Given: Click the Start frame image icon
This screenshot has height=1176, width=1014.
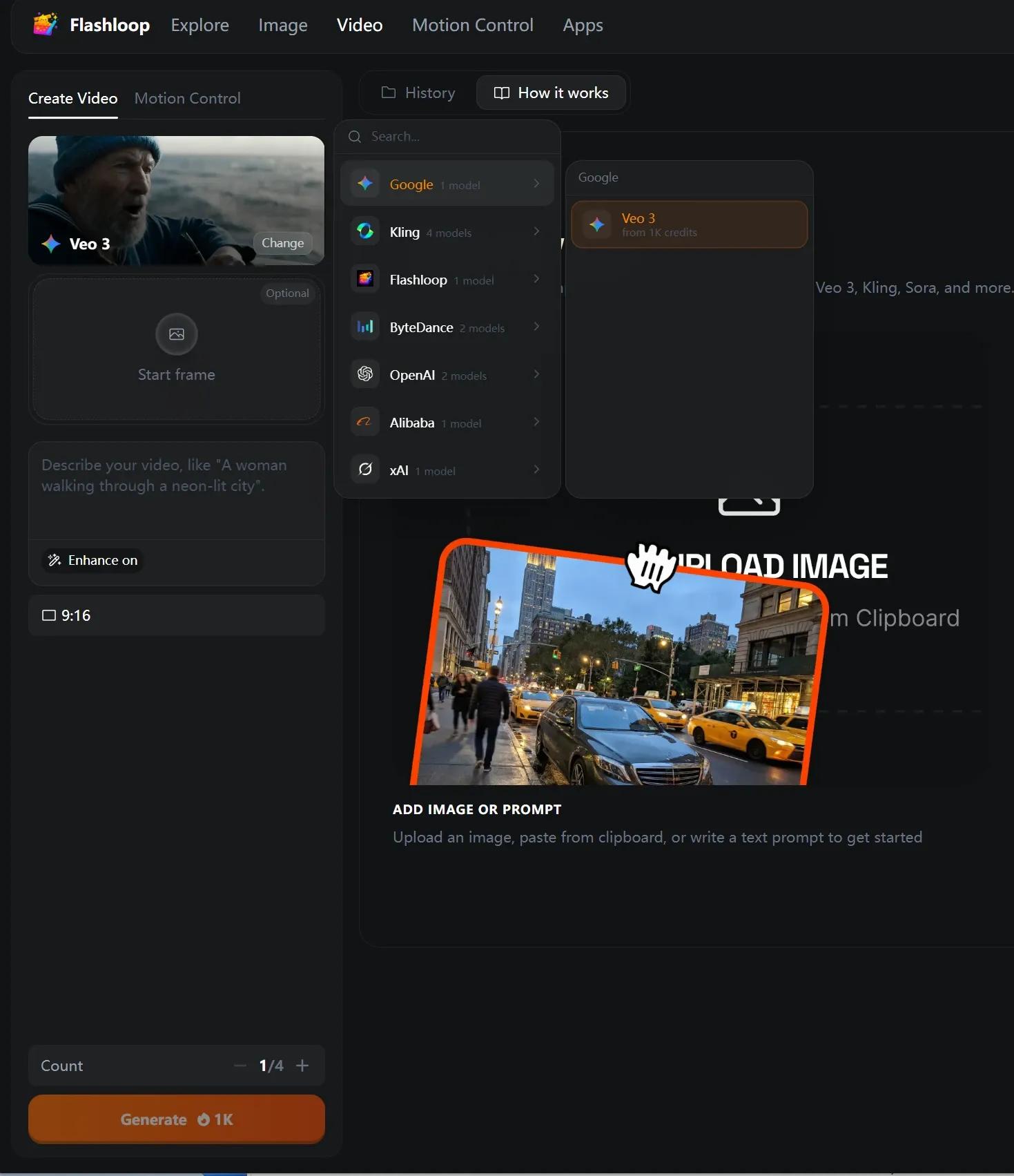Looking at the screenshot, I should [177, 334].
